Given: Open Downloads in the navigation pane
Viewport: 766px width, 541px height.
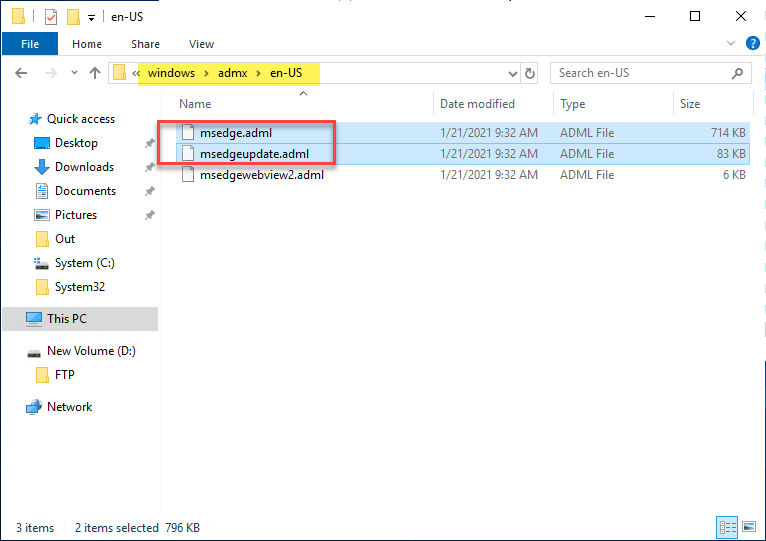Looking at the screenshot, I should tap(84, 167).
